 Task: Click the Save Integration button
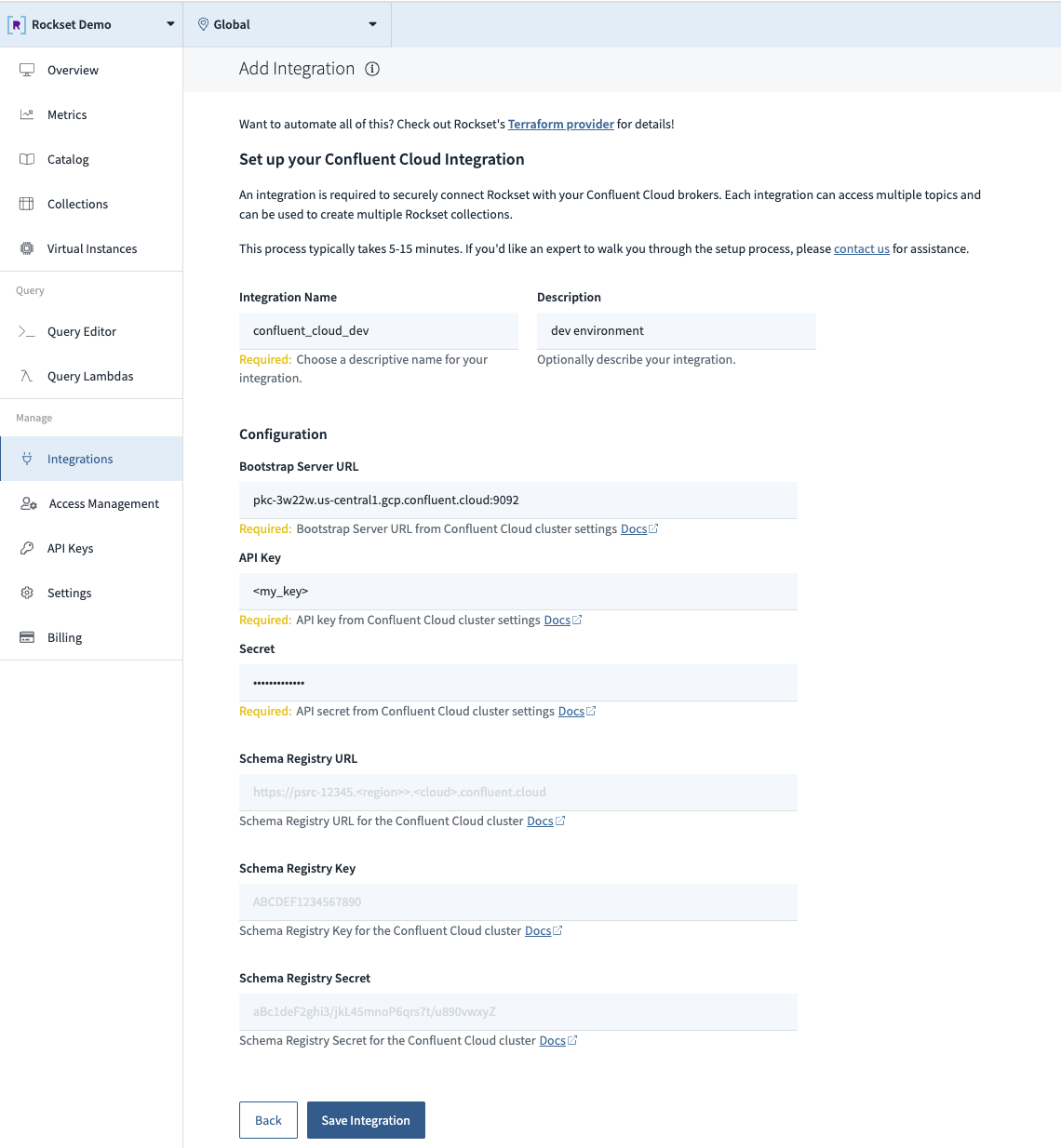[366, 1120]
